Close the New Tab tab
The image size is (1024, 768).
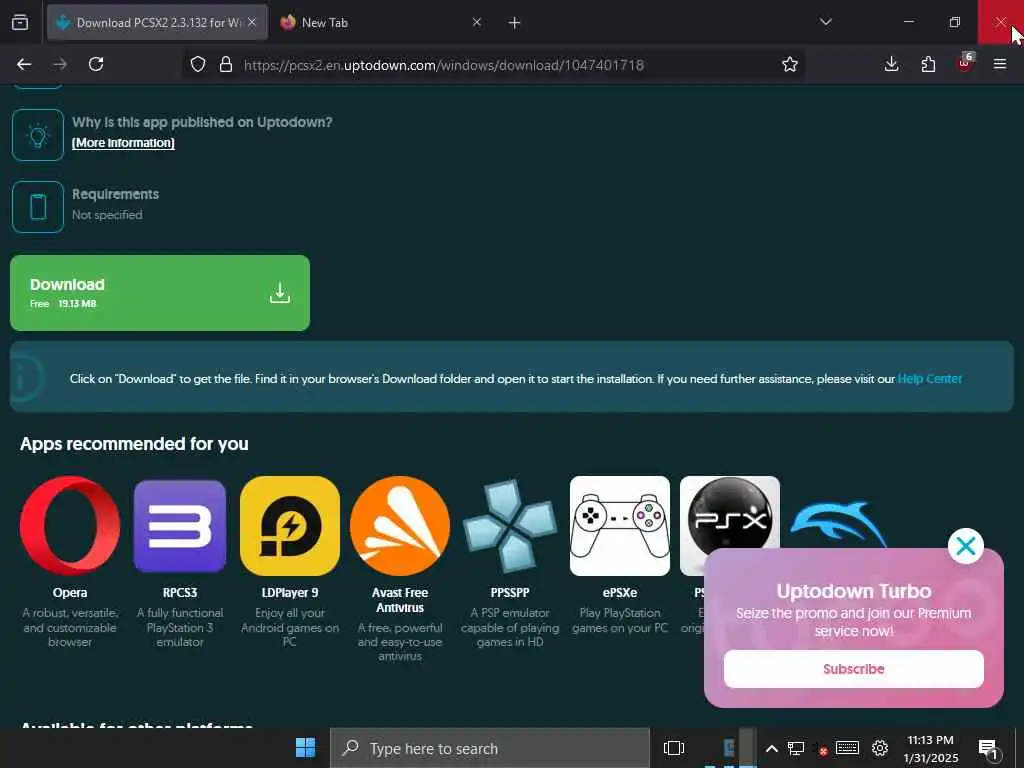(477, 22)
